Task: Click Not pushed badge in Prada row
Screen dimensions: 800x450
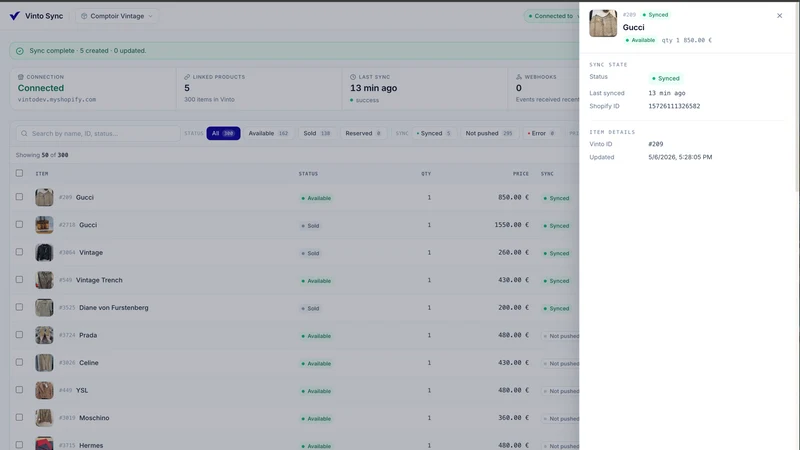Action: (561, 336)
